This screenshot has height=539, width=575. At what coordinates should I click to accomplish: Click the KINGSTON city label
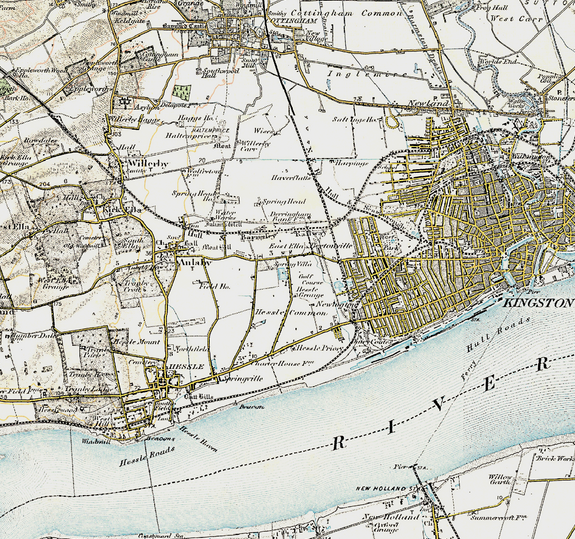(538, 303)
